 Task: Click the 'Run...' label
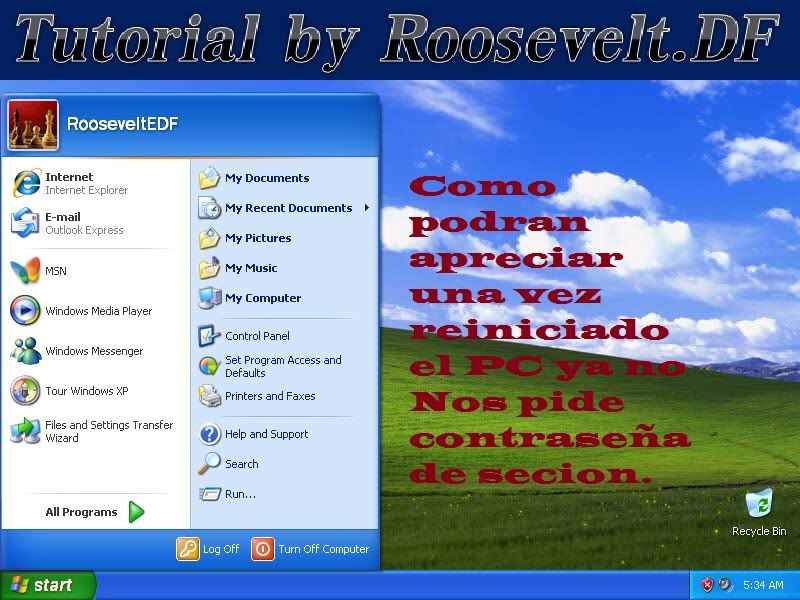(240, 494)
